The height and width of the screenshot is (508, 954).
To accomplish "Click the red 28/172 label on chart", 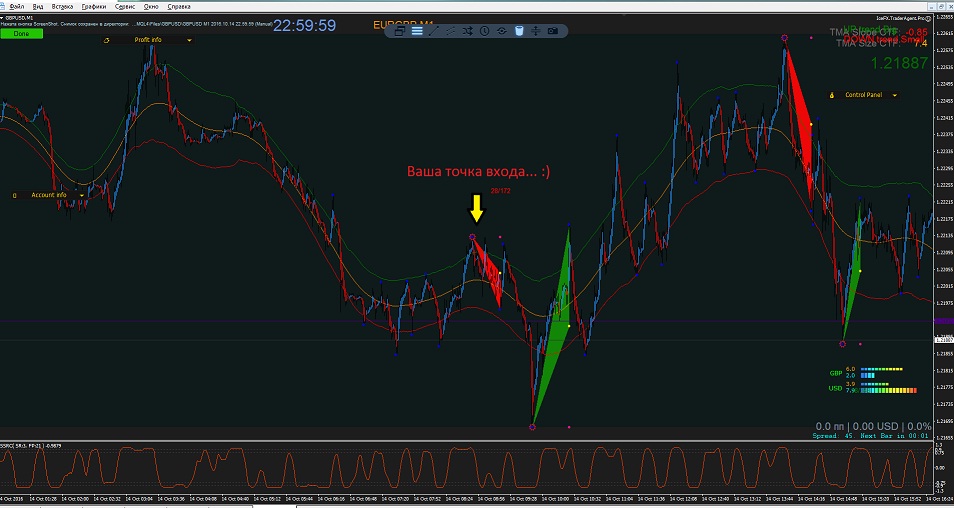I will point(501,191).
